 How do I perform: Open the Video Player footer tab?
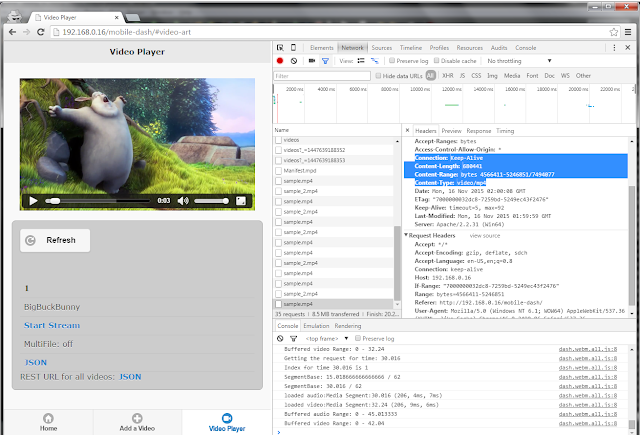point(227,422)
